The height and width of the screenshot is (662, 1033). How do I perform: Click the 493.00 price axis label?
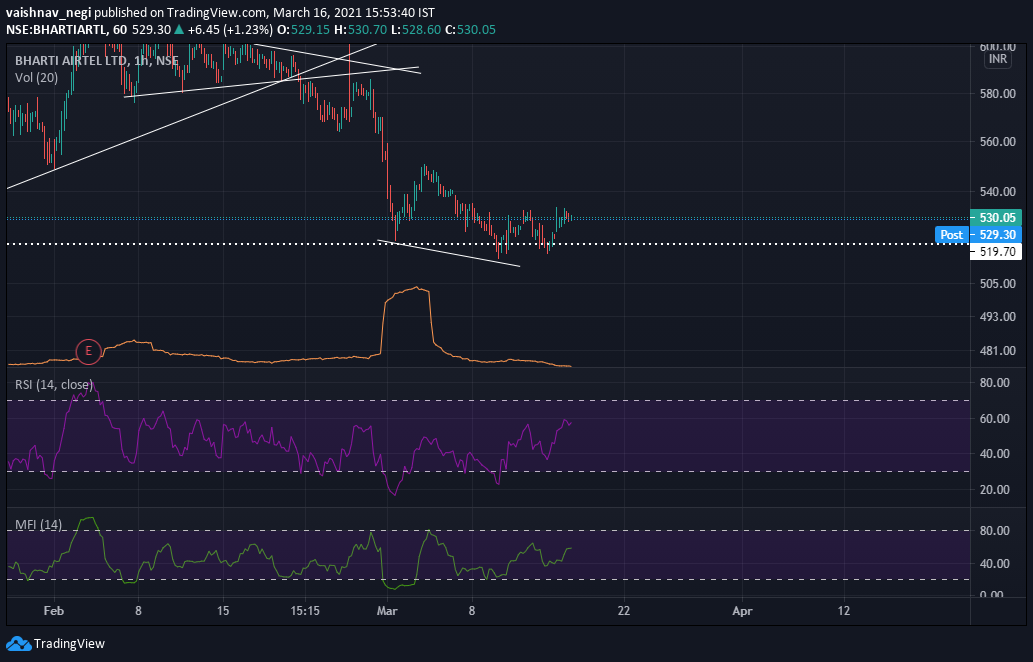point(997,317)
